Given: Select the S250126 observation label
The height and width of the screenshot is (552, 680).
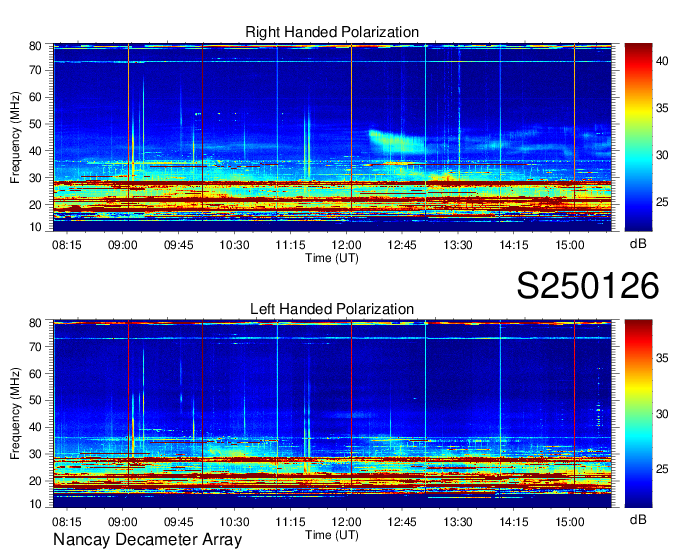Looking at the screenshot, I should click(x=588, y=286).
